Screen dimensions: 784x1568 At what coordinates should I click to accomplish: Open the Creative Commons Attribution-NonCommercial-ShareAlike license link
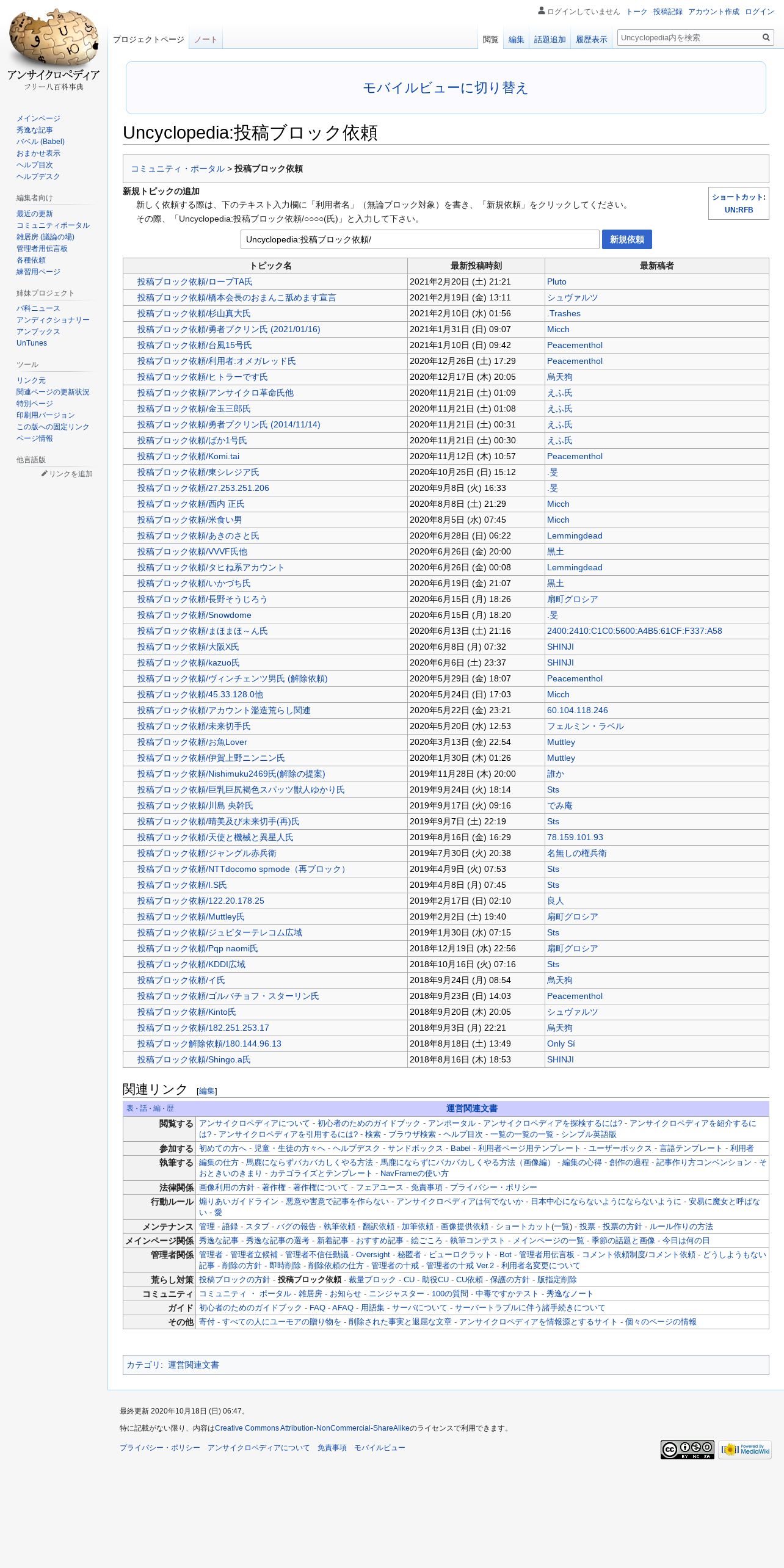pyautogui.click(x=312, y=1428)
